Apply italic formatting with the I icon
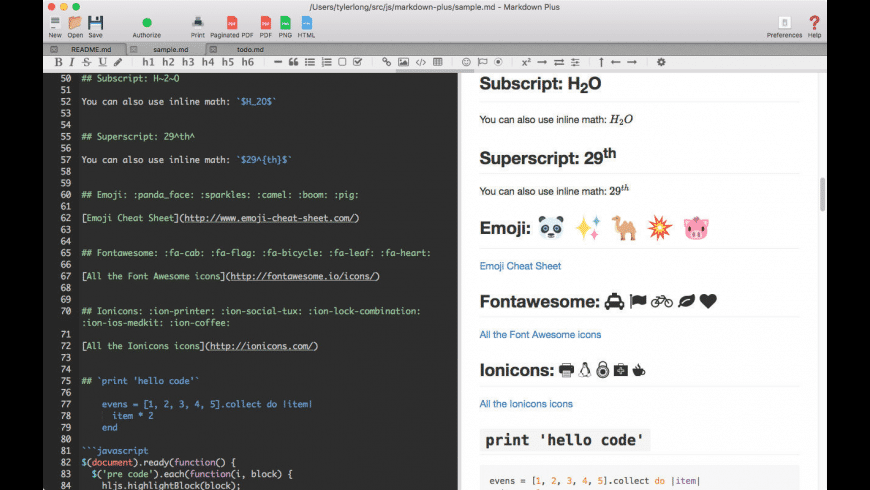The width and height of the screenshot is (870, 490). click(x=72, y=62)
